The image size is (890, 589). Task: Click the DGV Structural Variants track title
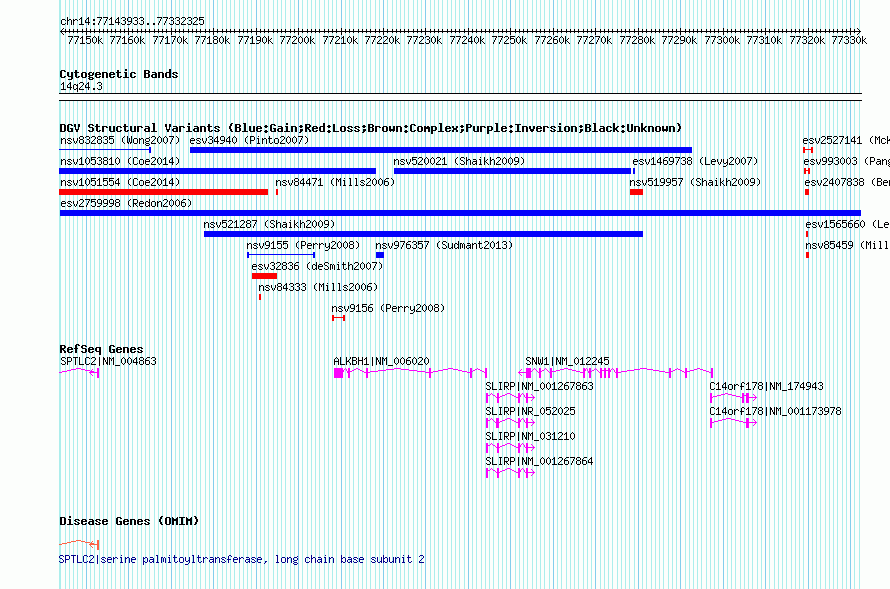coord(370,128)
